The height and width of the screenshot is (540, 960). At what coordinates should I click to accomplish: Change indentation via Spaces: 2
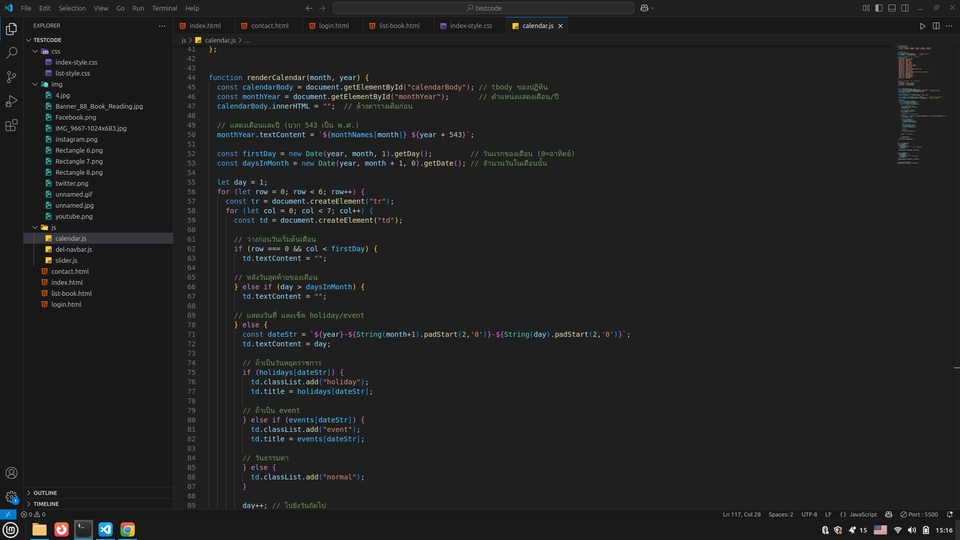pyautogui.click(x=781, y=514)
